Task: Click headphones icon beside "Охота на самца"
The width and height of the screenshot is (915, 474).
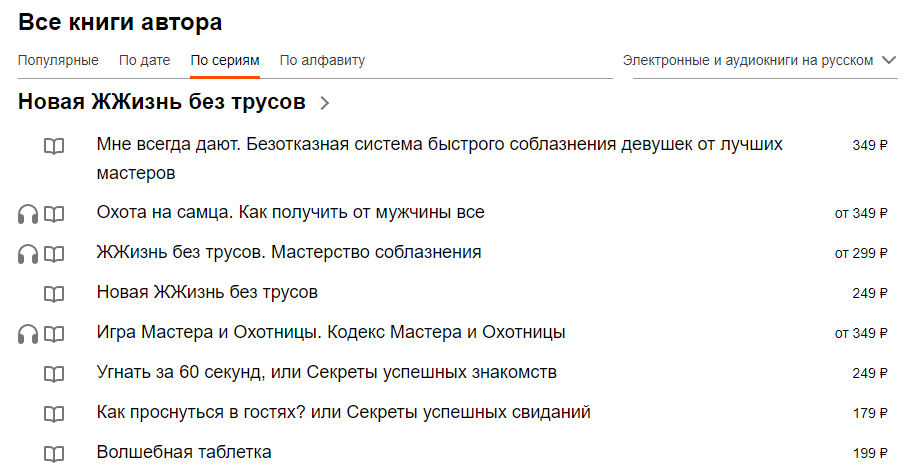Action: coord(28,214)
